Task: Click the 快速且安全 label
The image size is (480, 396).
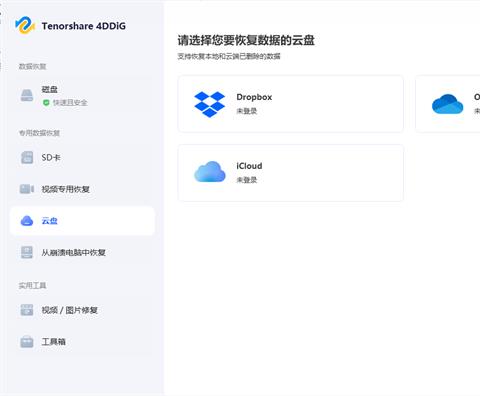Action: click(x=70, y=103)
